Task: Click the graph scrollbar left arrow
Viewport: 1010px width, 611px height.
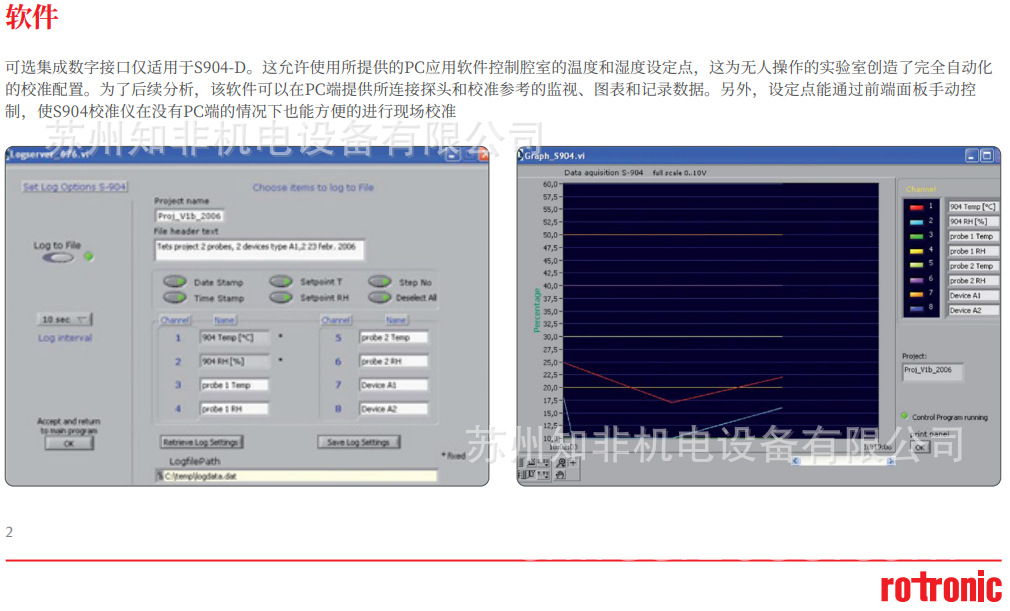Action: pos(796,461)
